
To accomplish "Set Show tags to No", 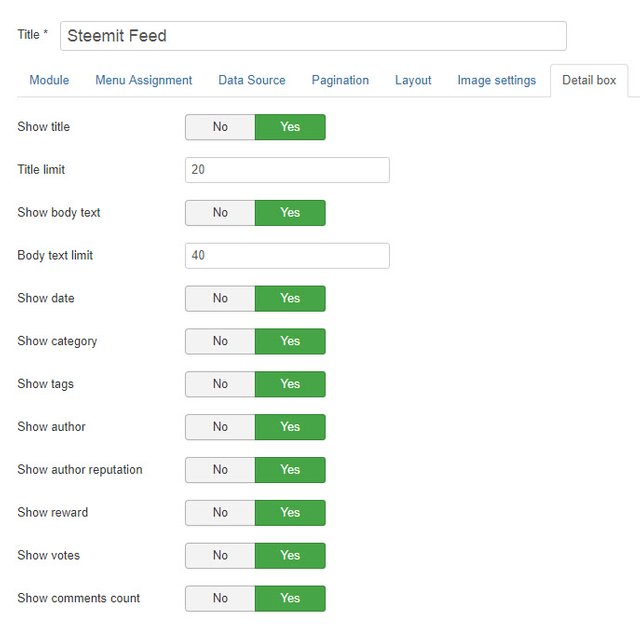I will tap(220, 384).
